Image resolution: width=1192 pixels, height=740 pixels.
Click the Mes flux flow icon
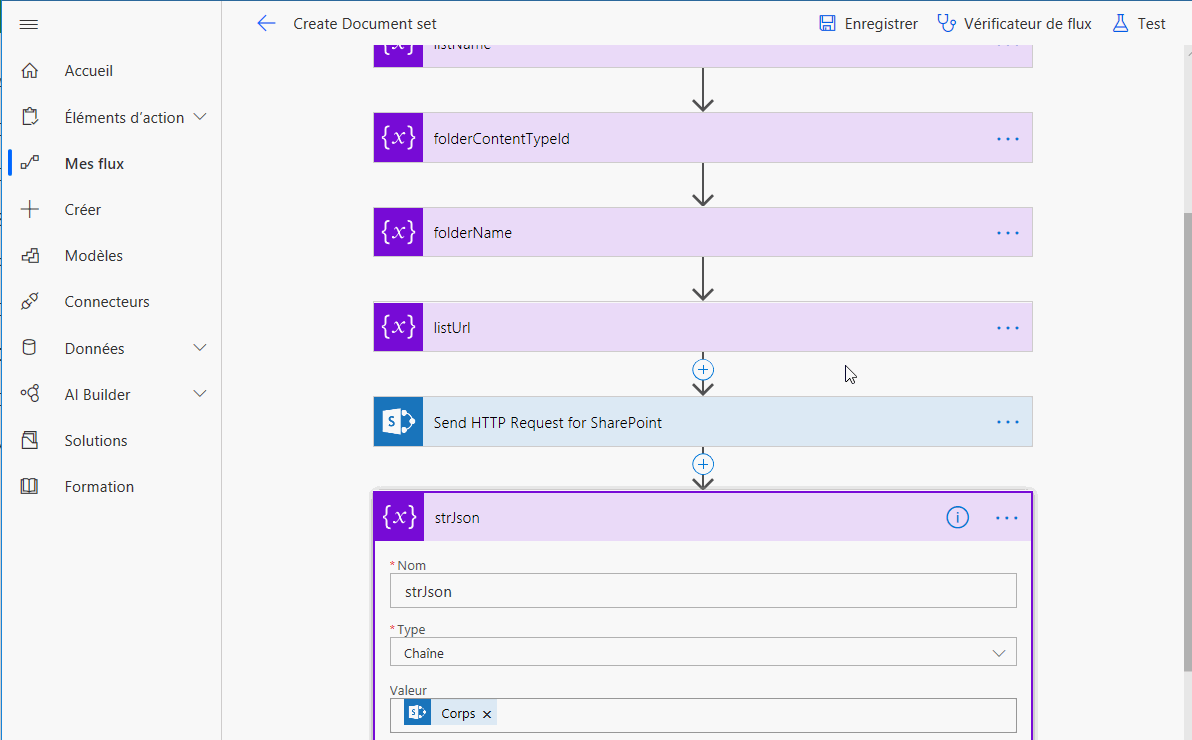(x=30, y=163)
